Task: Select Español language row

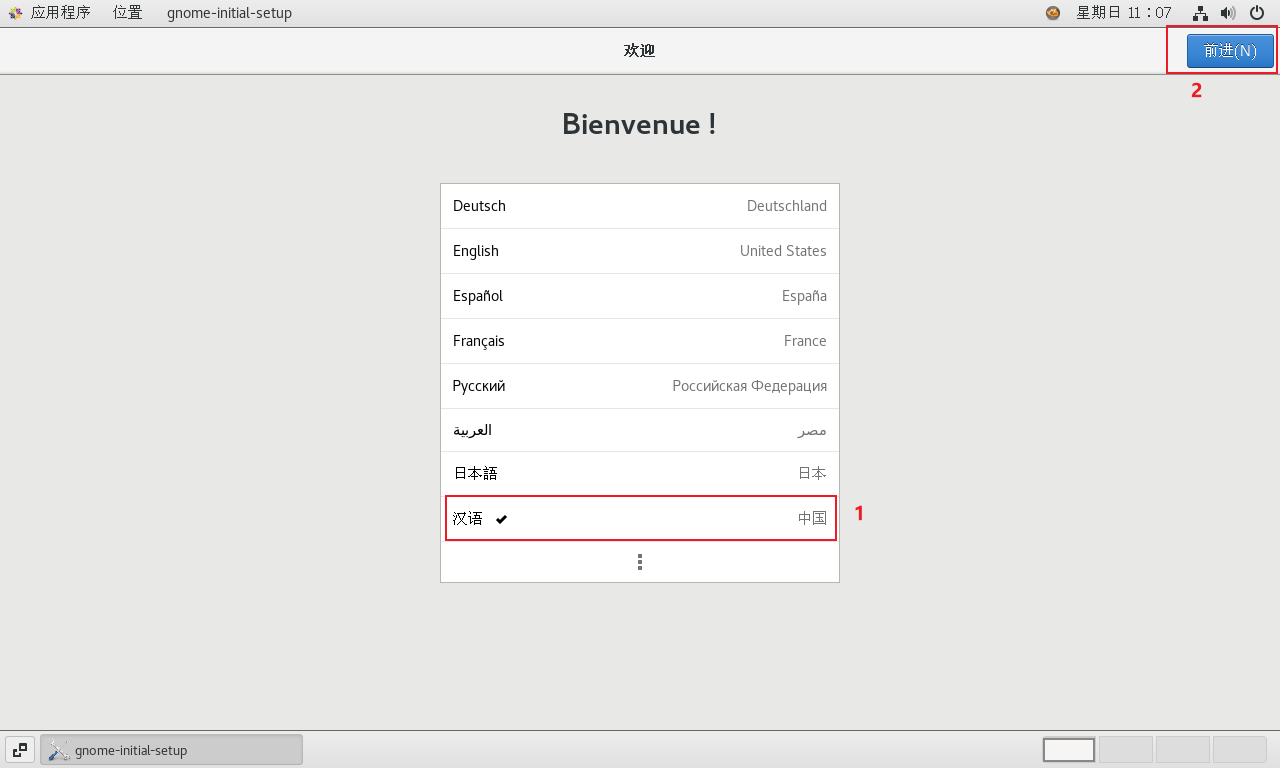Action: pyautogui.click(x=640, y=296)
